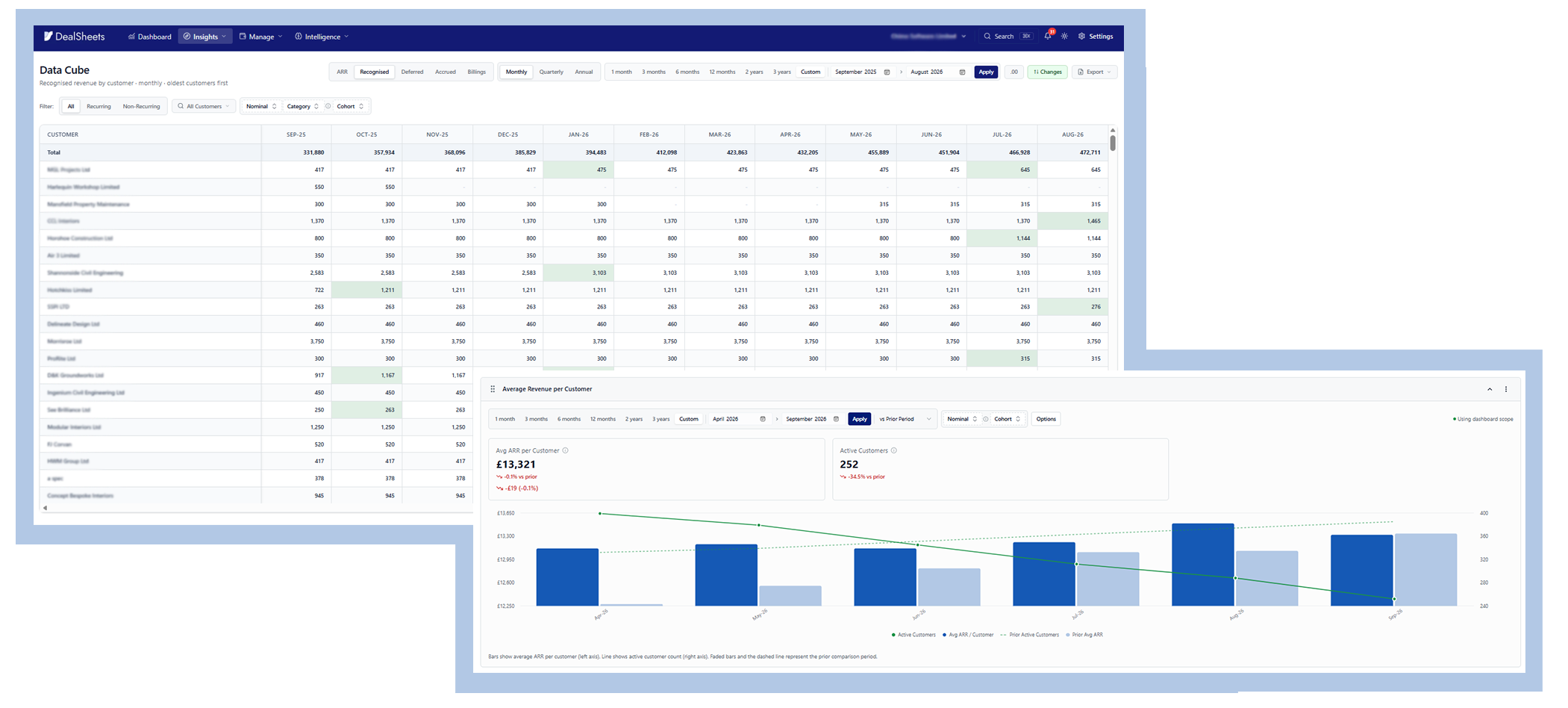
Task: Click info icon between Category and Cohort
Action: (328, 106)
